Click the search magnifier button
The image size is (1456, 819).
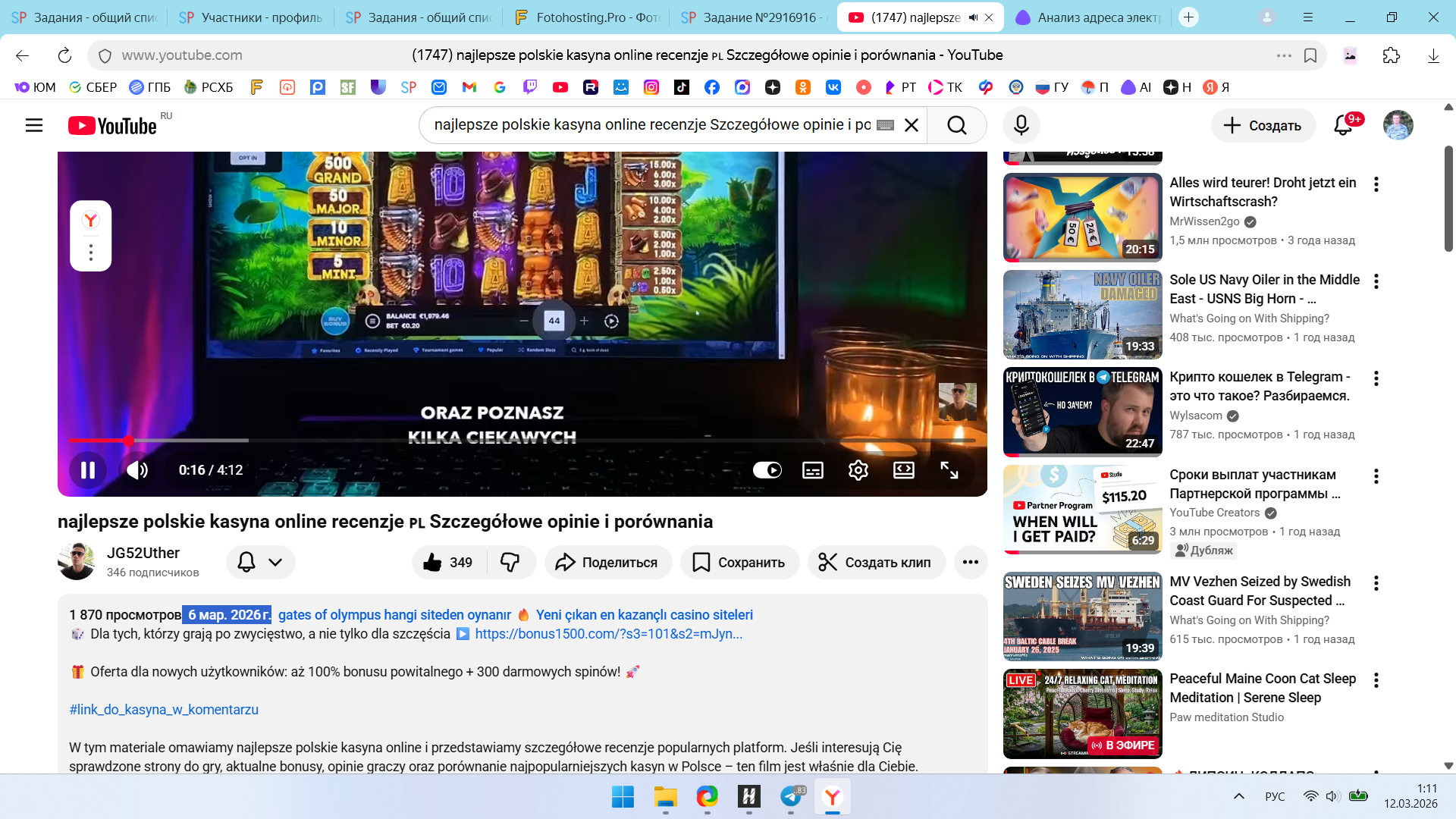point(956,125)
